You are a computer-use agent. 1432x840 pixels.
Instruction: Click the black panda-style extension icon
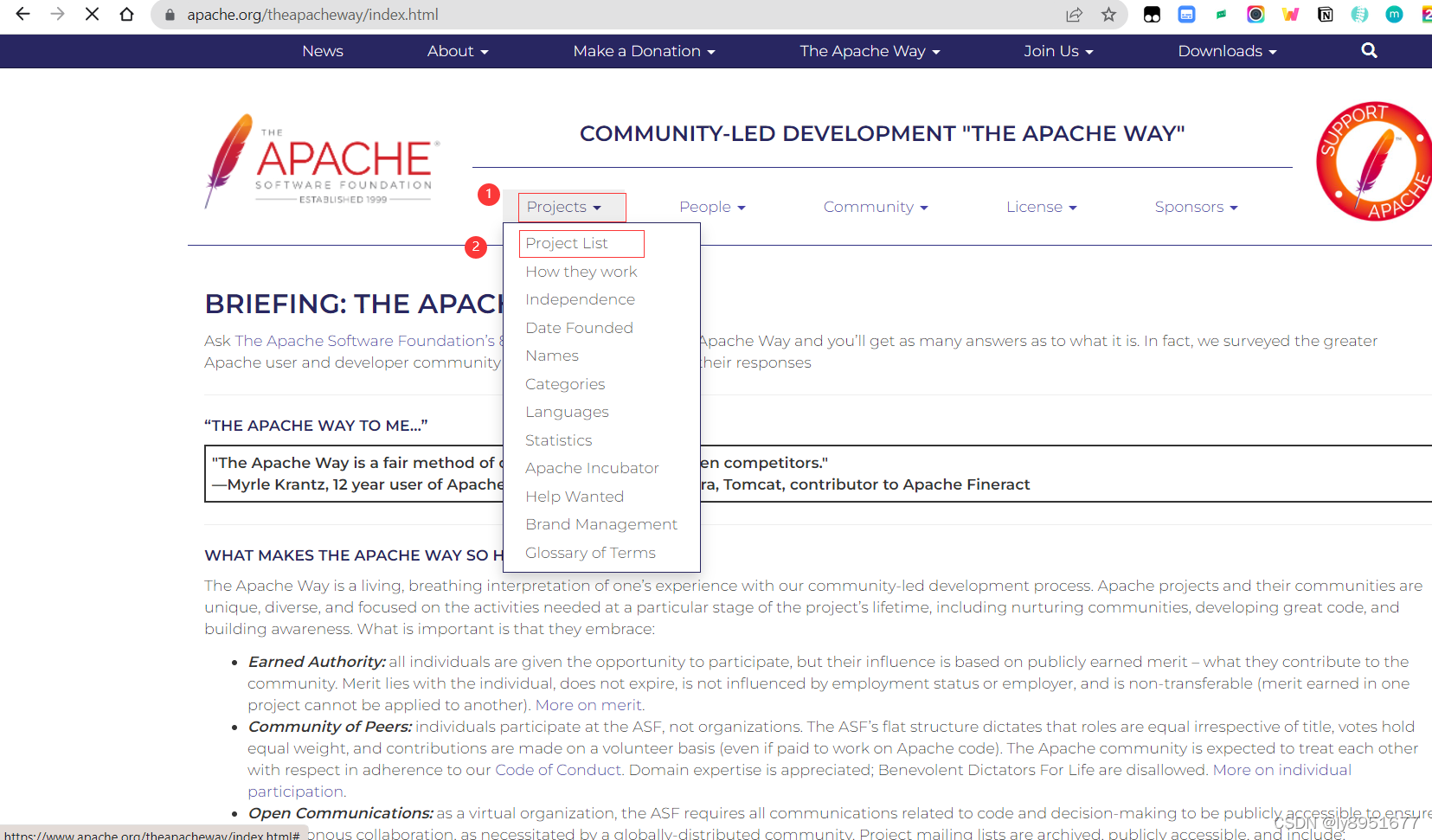pyautogui.click(x=1152, y=14)
